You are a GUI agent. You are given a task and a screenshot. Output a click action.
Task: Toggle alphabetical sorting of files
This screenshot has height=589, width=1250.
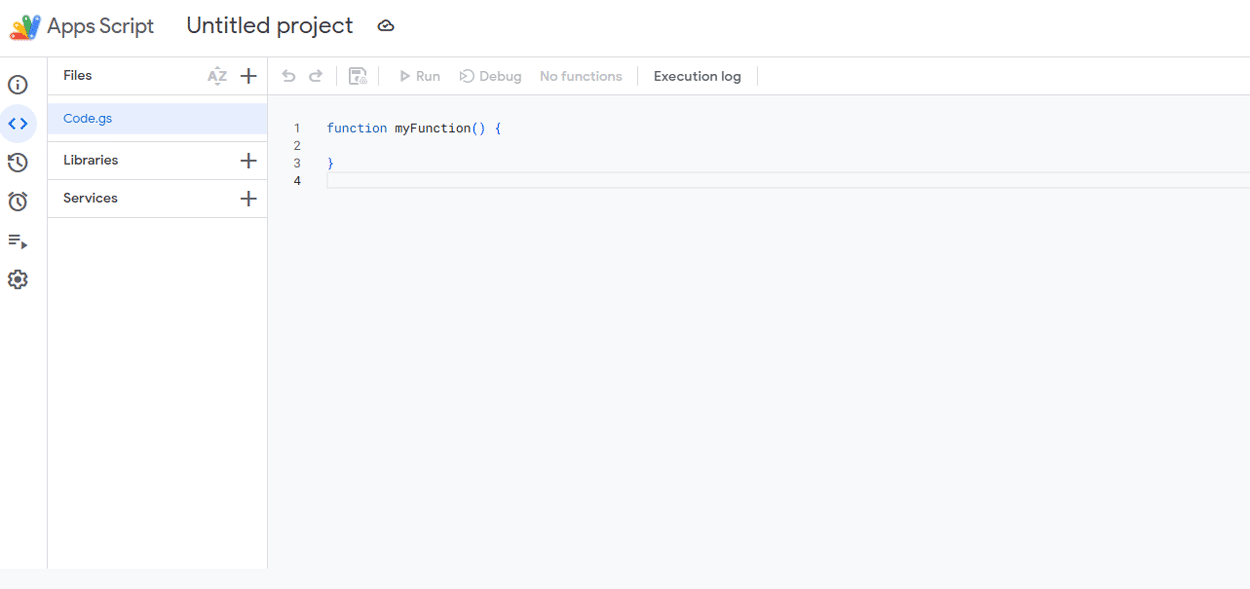pos(217,75)
